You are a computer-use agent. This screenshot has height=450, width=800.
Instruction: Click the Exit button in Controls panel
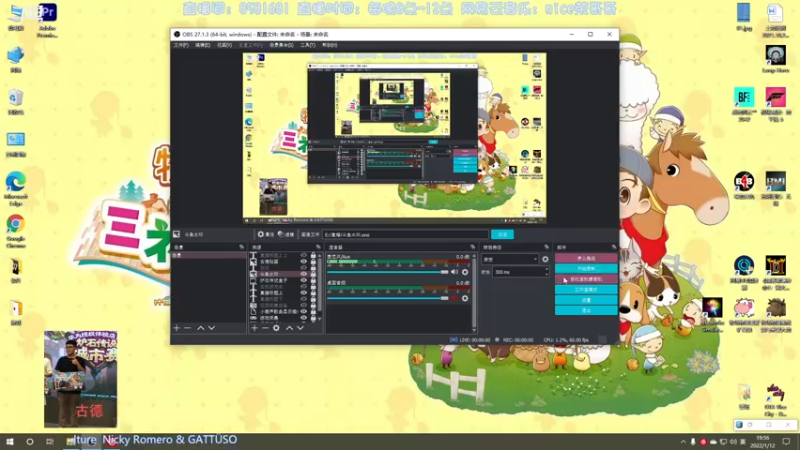coord(586,310)
